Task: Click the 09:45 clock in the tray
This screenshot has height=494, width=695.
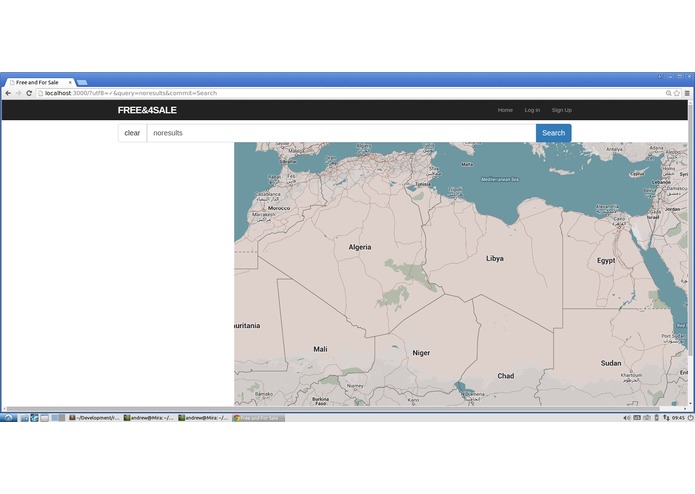Action: [678, 418]
